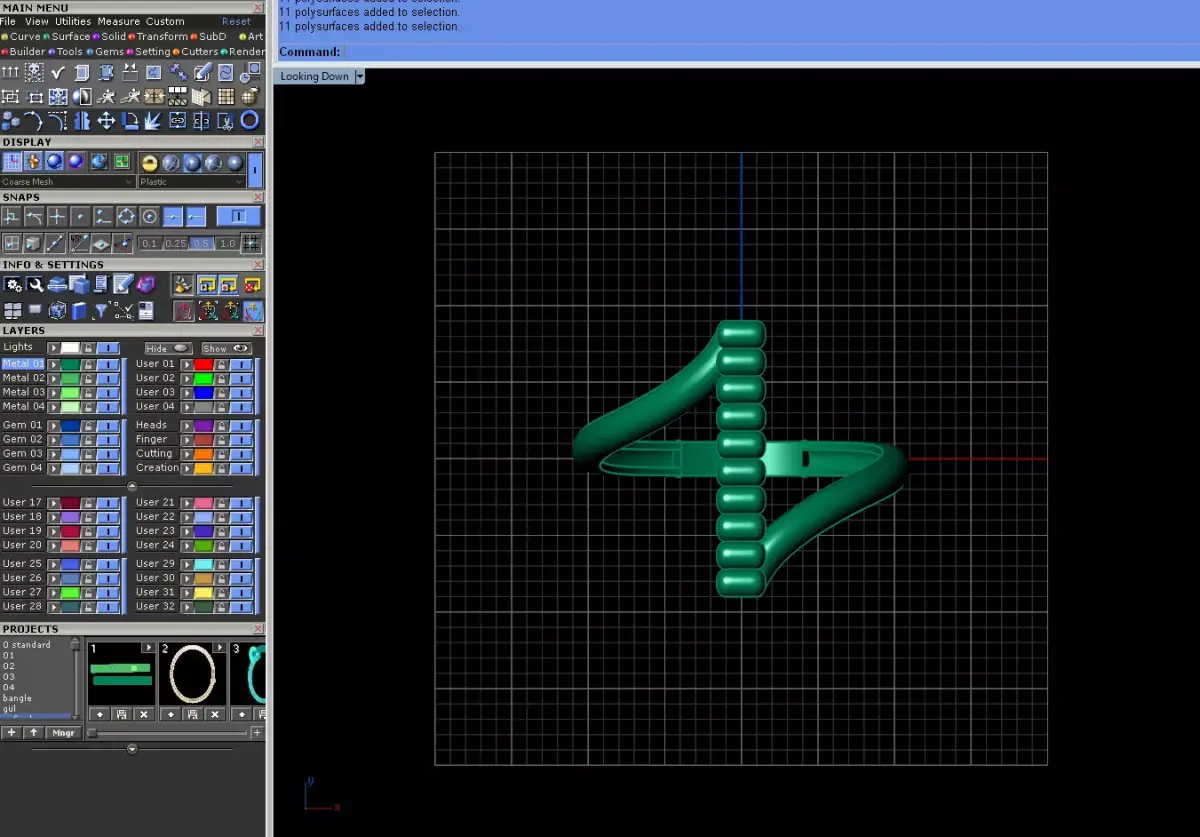
Task: Click the Show layers button
Action: 227,348
